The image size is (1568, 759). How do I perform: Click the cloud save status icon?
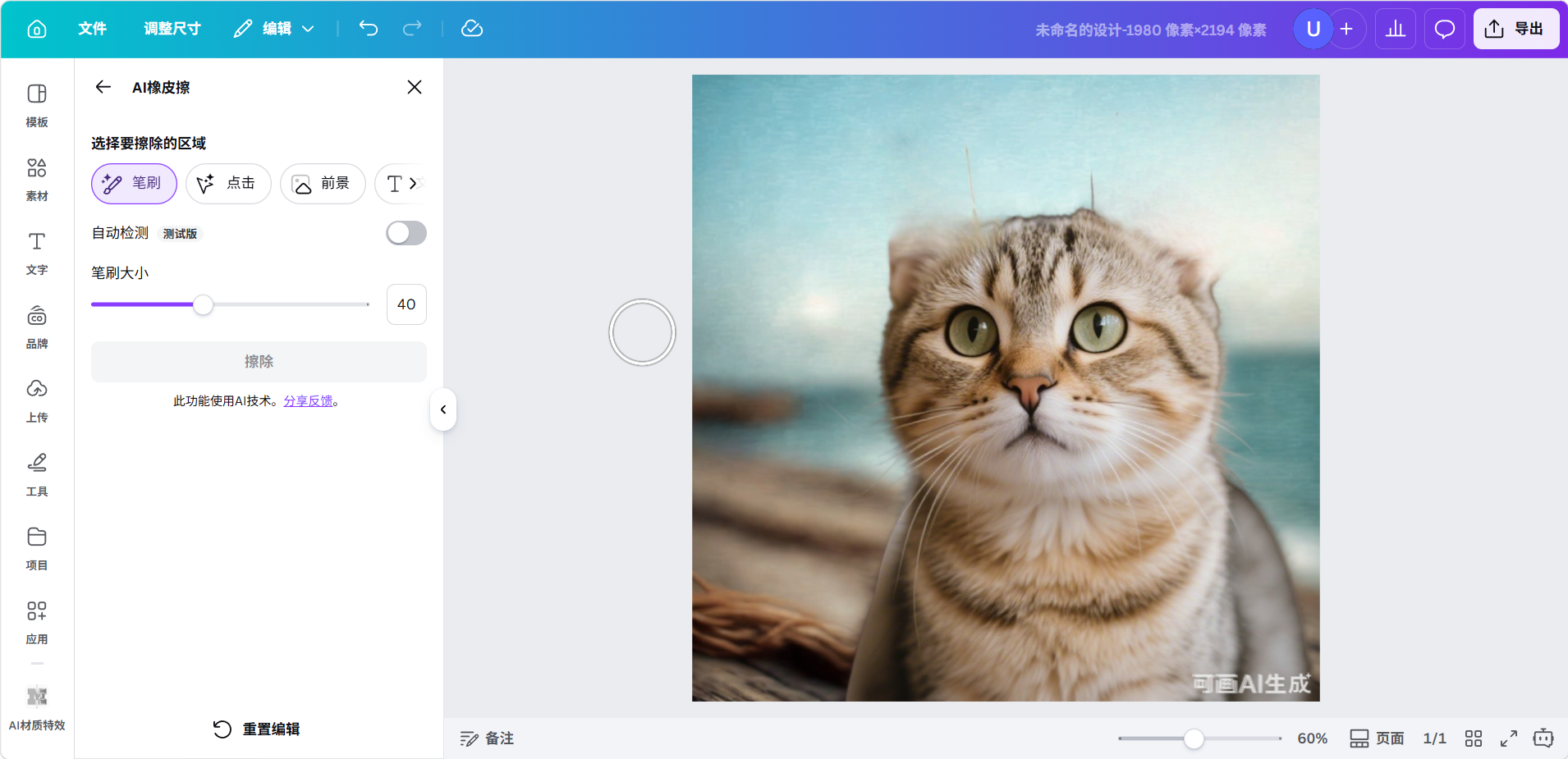[472, 29]
